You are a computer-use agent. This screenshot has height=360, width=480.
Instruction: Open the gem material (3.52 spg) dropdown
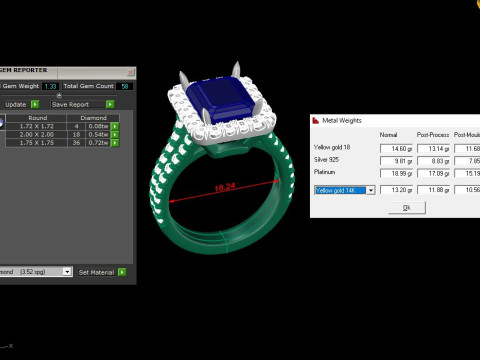click(35, 272)
